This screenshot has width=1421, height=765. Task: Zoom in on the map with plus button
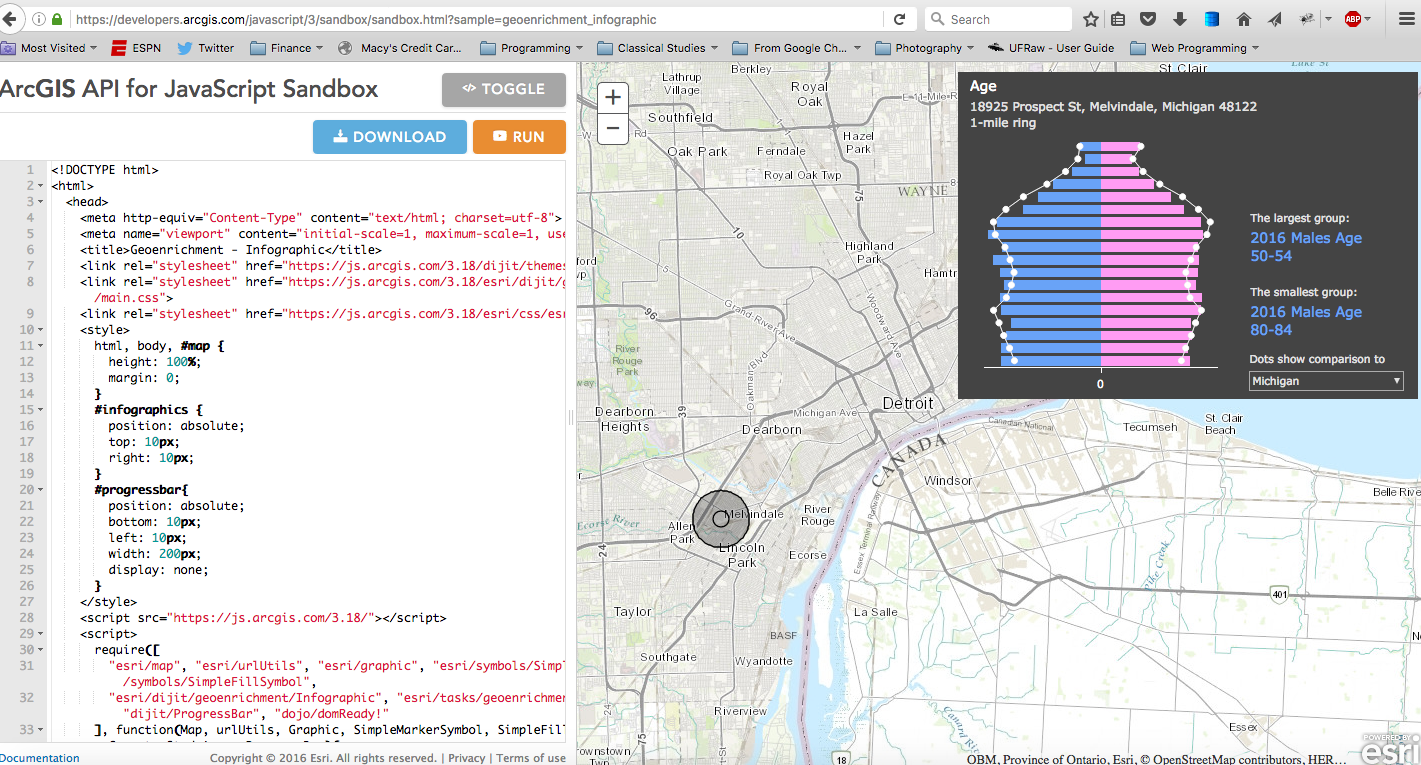coord(613,98)
